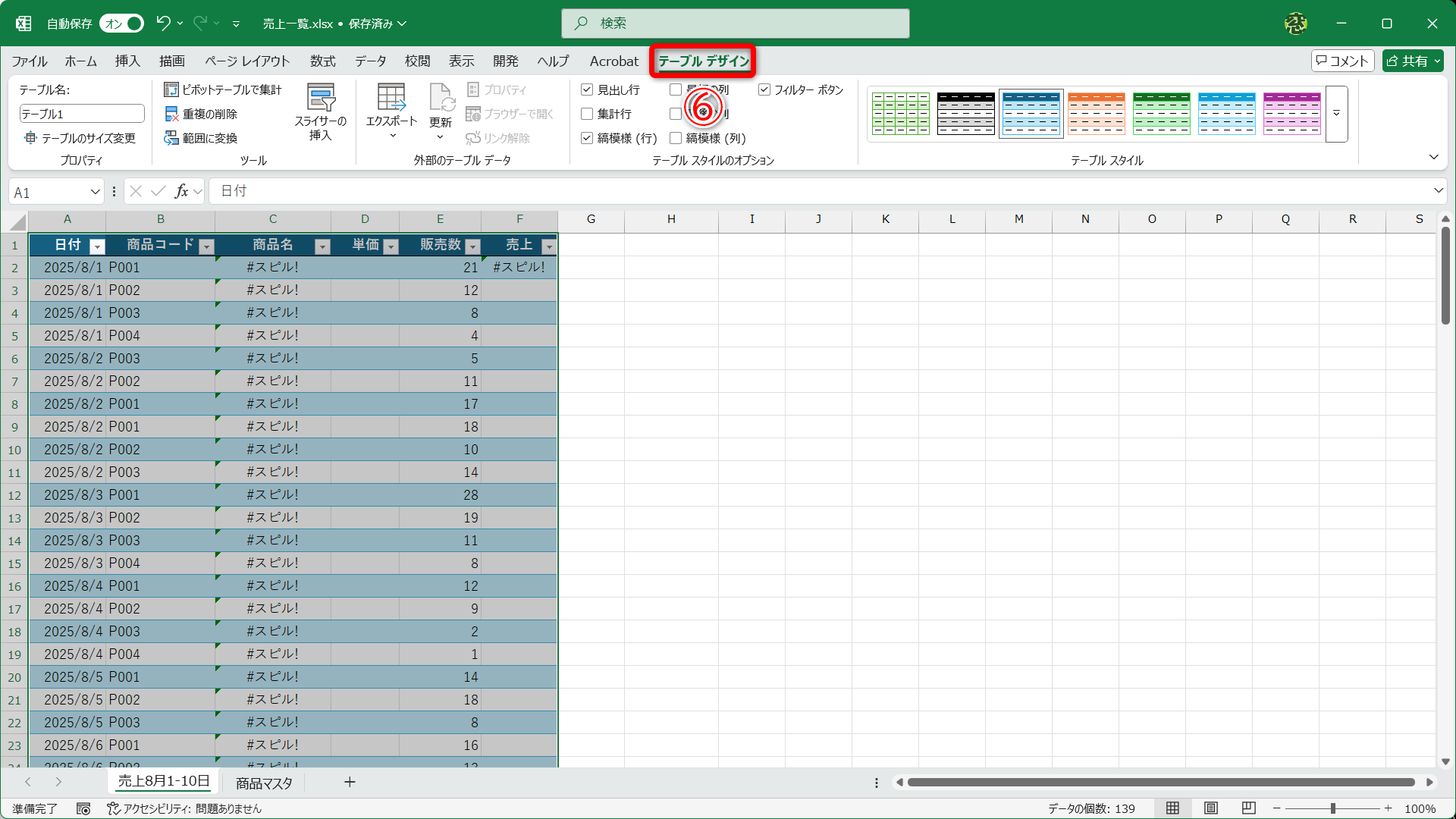
Task: Toggle the AutoSave (自動保存) switch
Action: (122, 24)
